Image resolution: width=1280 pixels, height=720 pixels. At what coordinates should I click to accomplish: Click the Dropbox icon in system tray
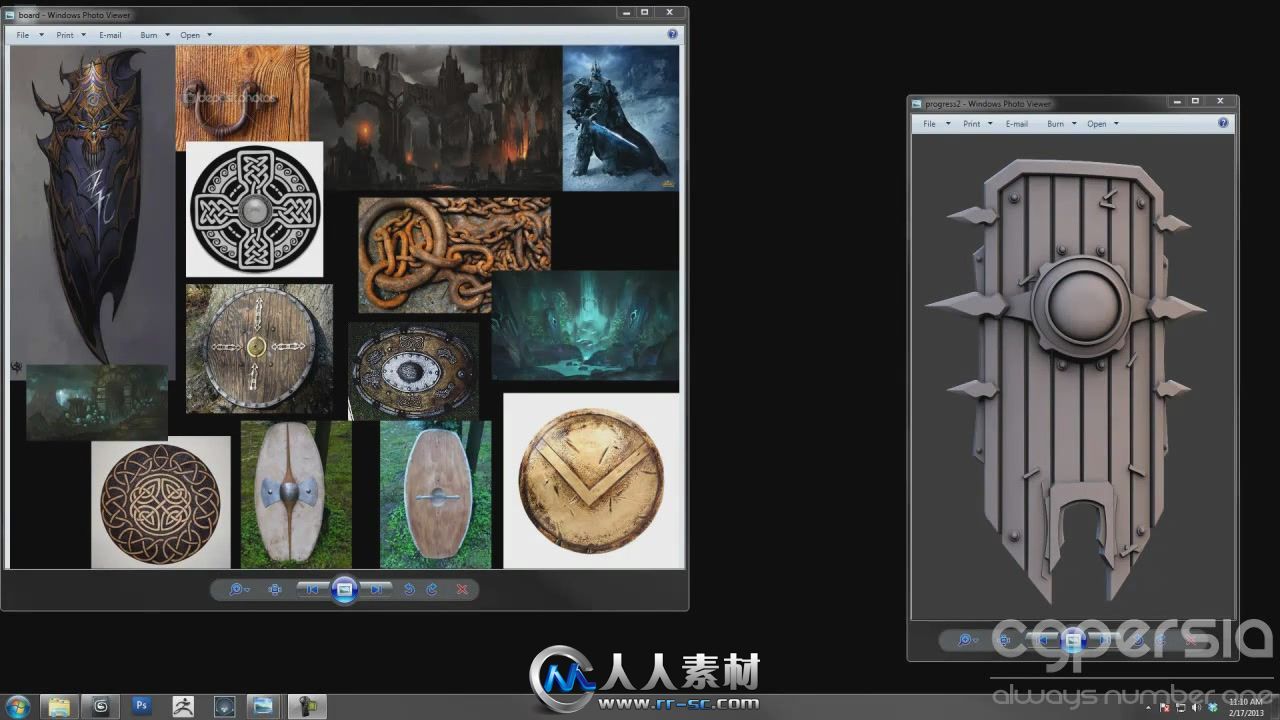(x=1212, y=708)
